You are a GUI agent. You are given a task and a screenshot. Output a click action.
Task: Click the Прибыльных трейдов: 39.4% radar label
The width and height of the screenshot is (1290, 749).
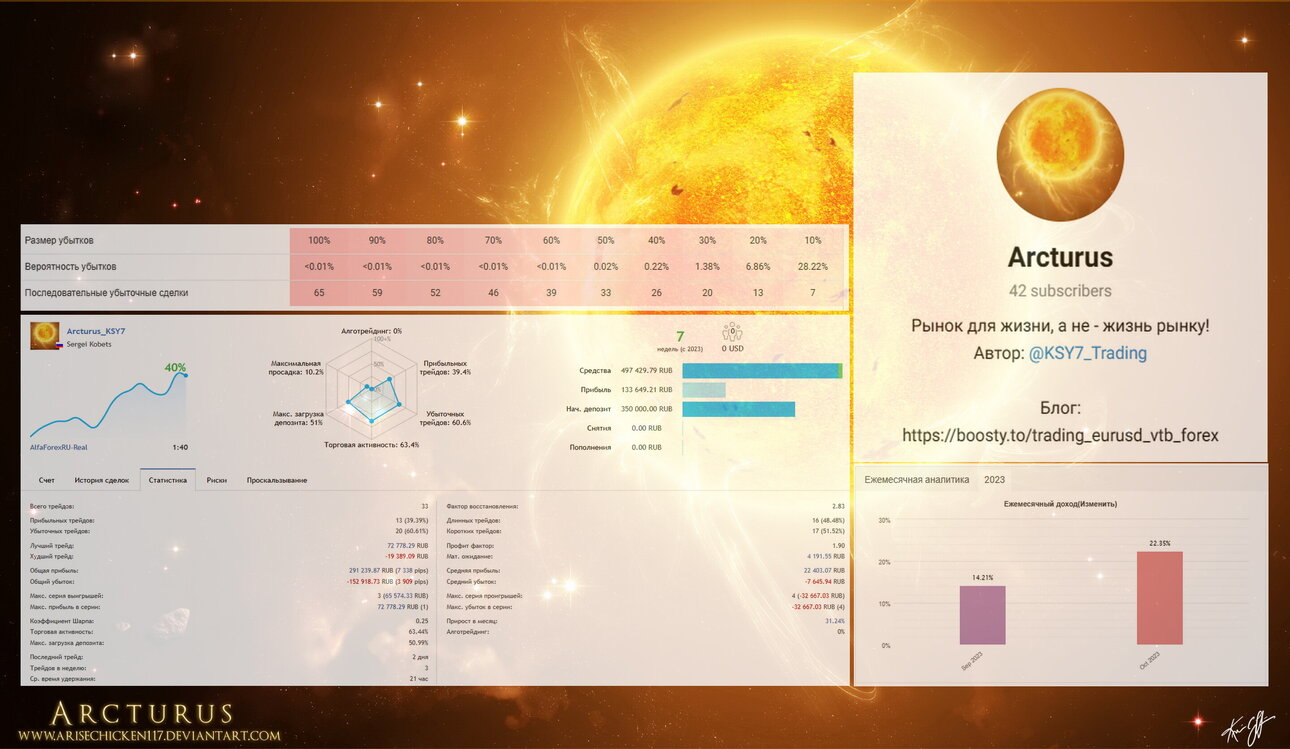click(x=446, y=367)
